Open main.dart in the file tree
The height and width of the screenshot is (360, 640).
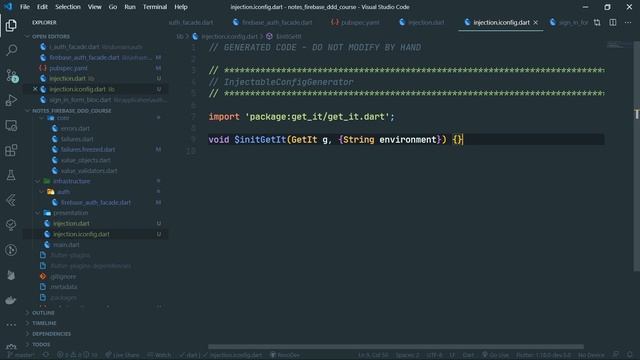[66, 245]
